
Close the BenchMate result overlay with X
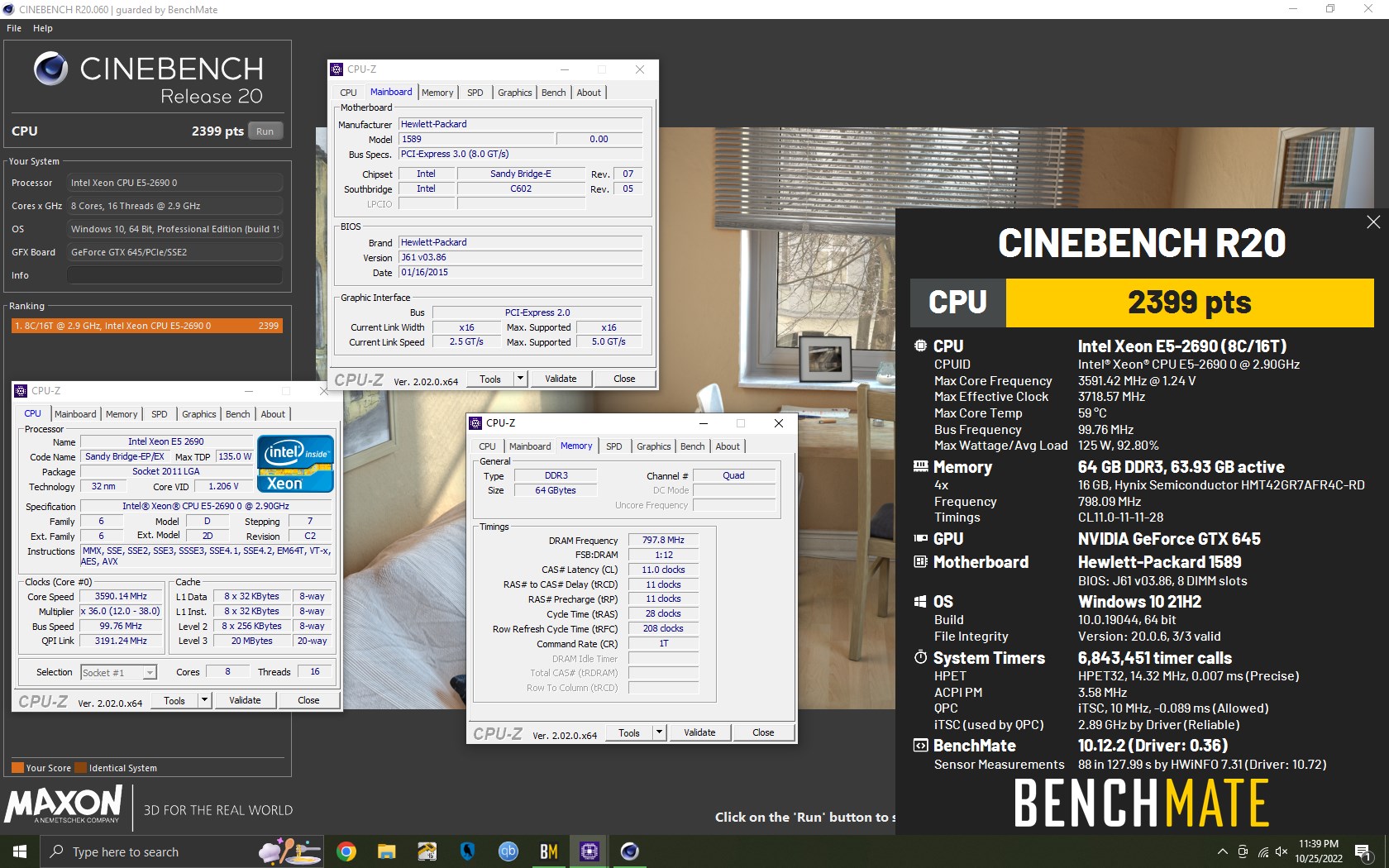(x=1373, y=222)
